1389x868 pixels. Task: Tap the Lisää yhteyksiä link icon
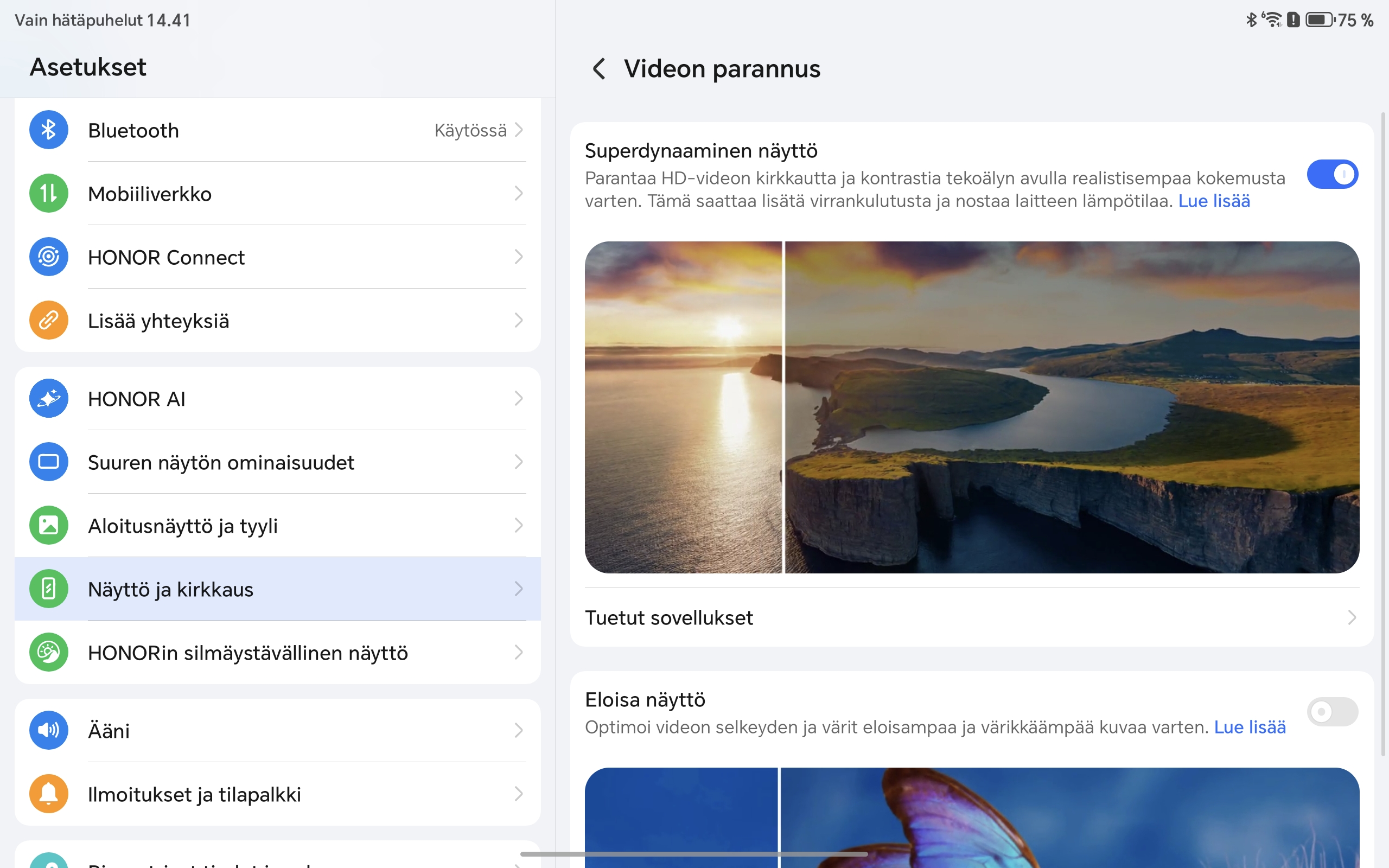(x=49, y=320)
